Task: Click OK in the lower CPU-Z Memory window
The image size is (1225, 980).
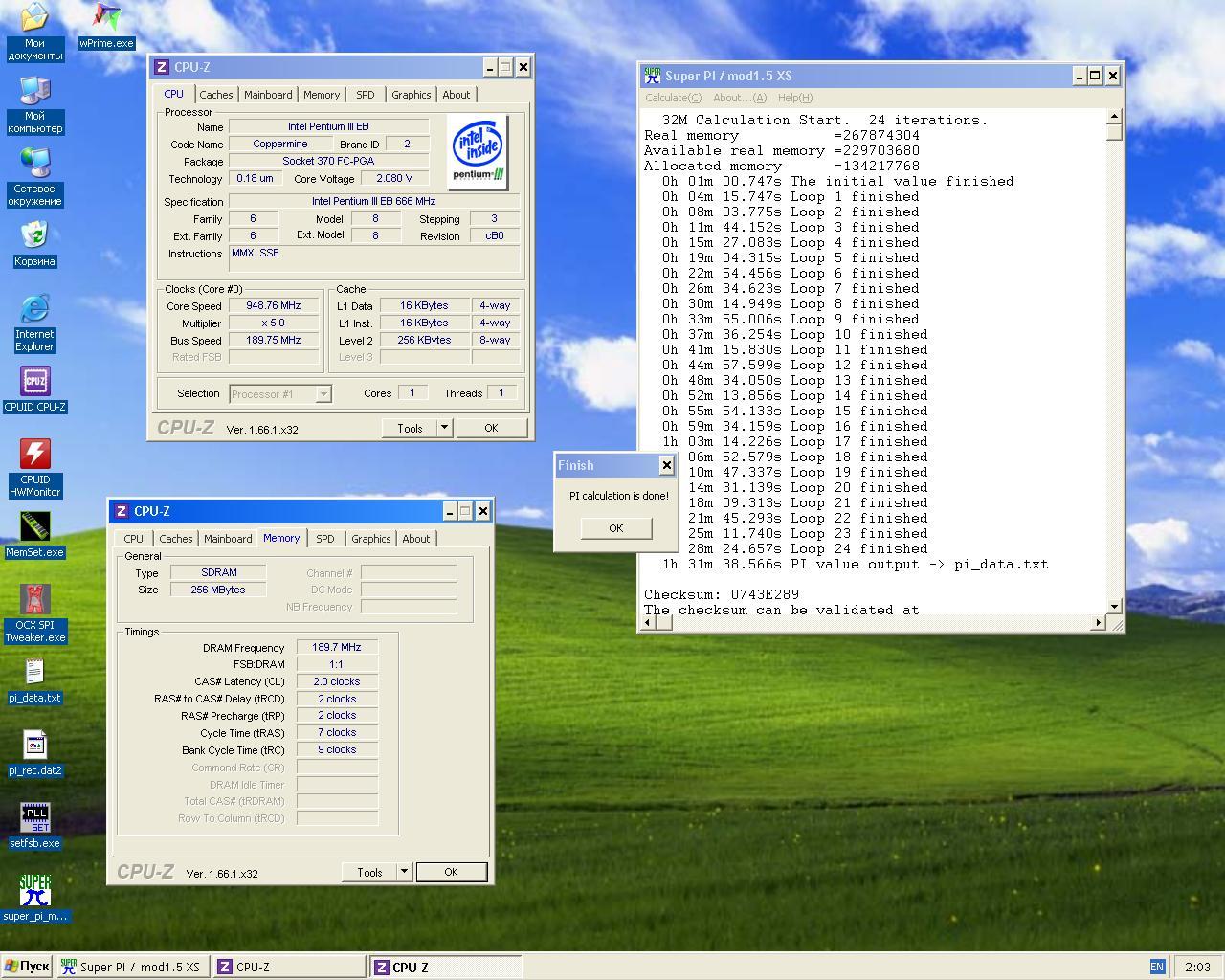Action: (451, 872)
